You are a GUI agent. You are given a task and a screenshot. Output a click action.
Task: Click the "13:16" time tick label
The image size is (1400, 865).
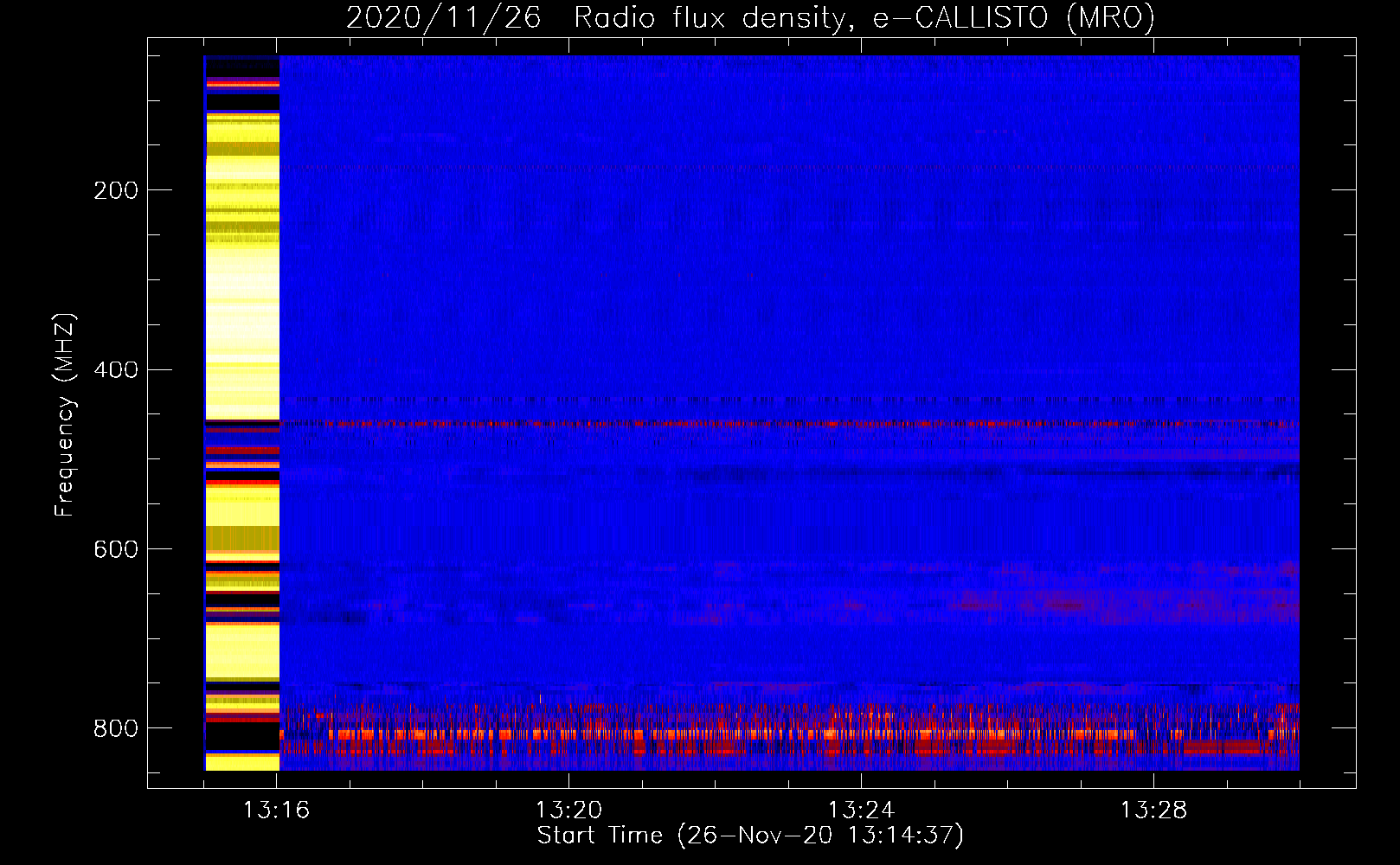click(276, 811)
